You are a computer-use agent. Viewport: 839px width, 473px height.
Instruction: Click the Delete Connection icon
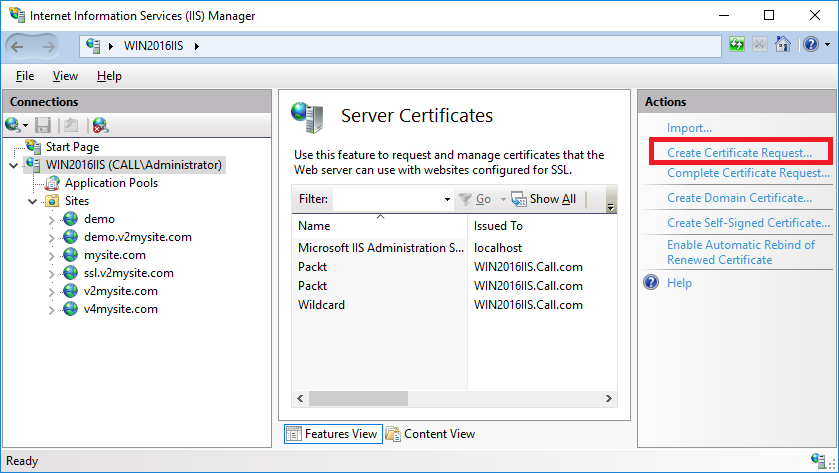pos(101,125)
